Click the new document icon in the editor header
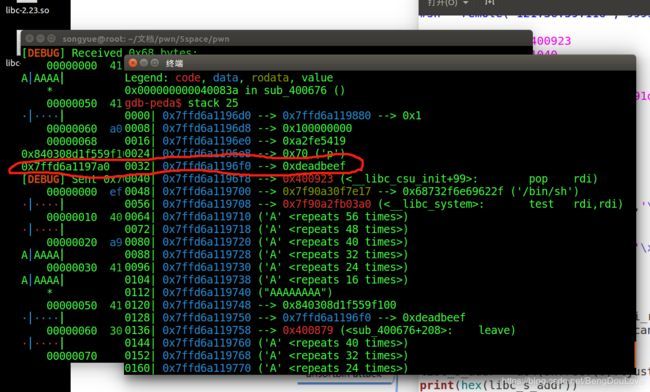Viewport: 650px width, 392px height. click(x=490, y=3)
